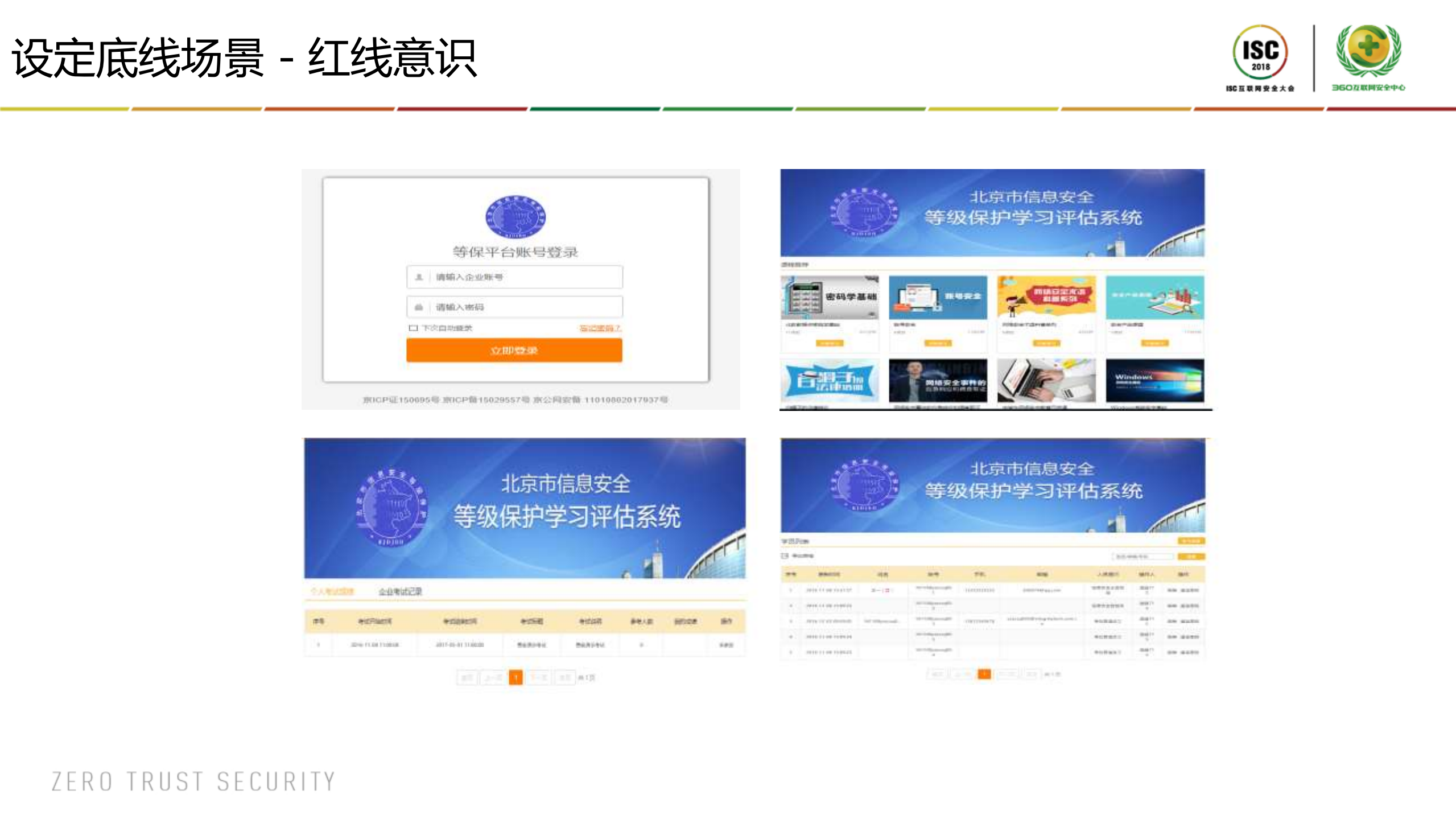Screen dimensions: 1456x819
Task: Click the 立即登录 login button
Action: point(514,350)
